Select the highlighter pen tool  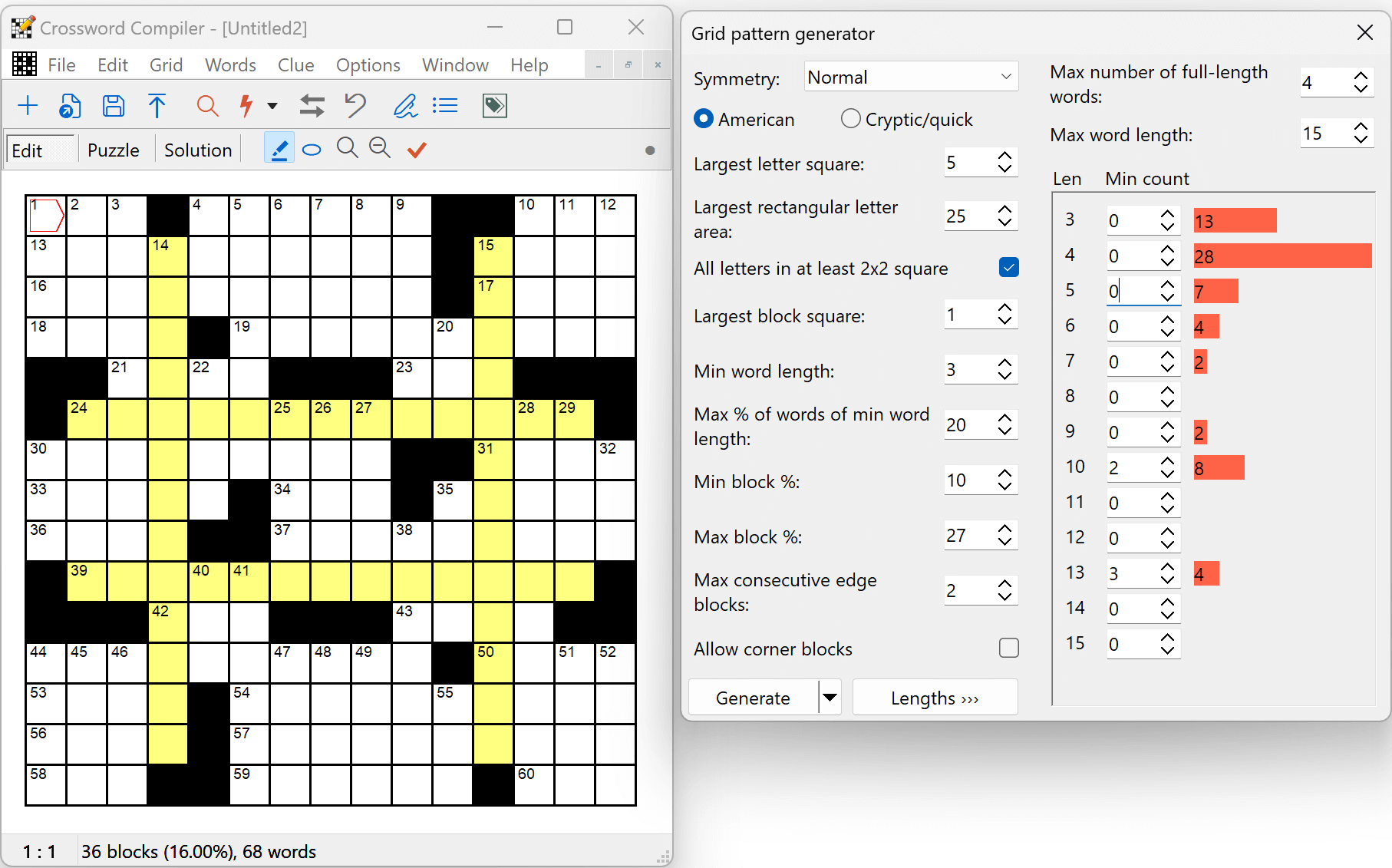pyautogui.click(x=279, y=149)
